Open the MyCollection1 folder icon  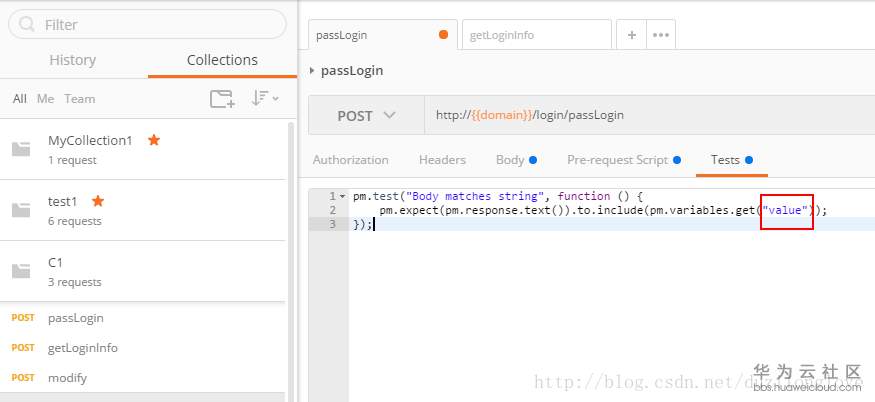[x=21, y=149]
